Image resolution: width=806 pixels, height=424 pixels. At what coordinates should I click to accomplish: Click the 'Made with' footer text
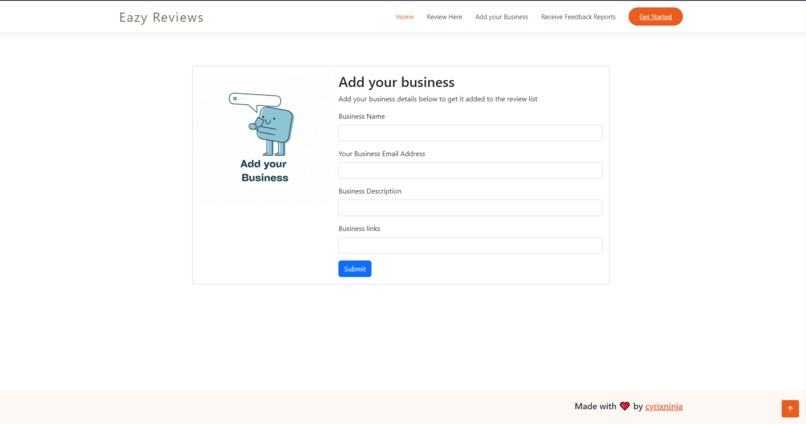pyautogui.click(x=595, y=406)
